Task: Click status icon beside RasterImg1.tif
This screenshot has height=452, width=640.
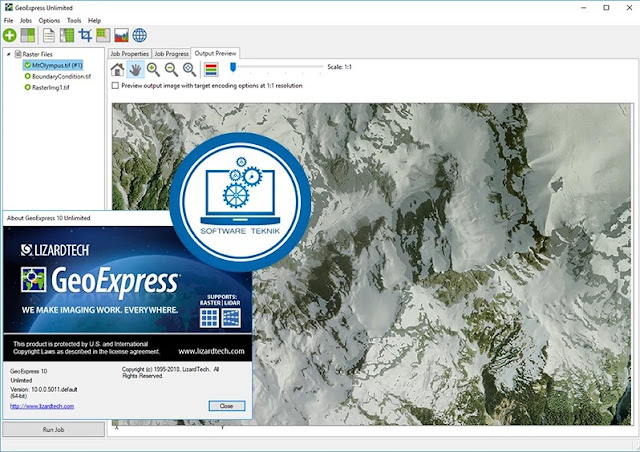Action: [x=28, y=87]
